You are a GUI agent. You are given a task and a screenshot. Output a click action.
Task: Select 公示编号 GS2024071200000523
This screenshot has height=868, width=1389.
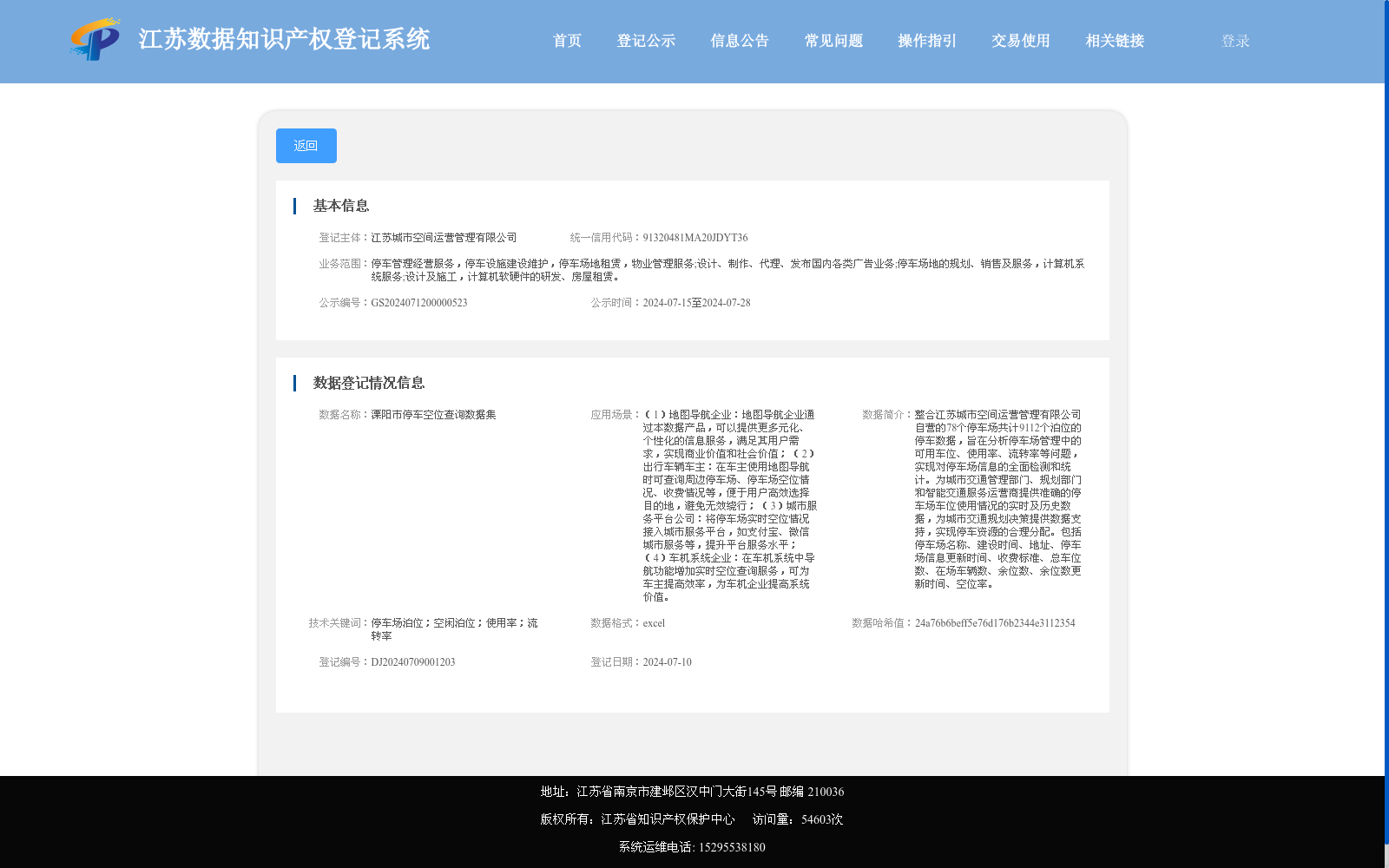coord(419,303)
